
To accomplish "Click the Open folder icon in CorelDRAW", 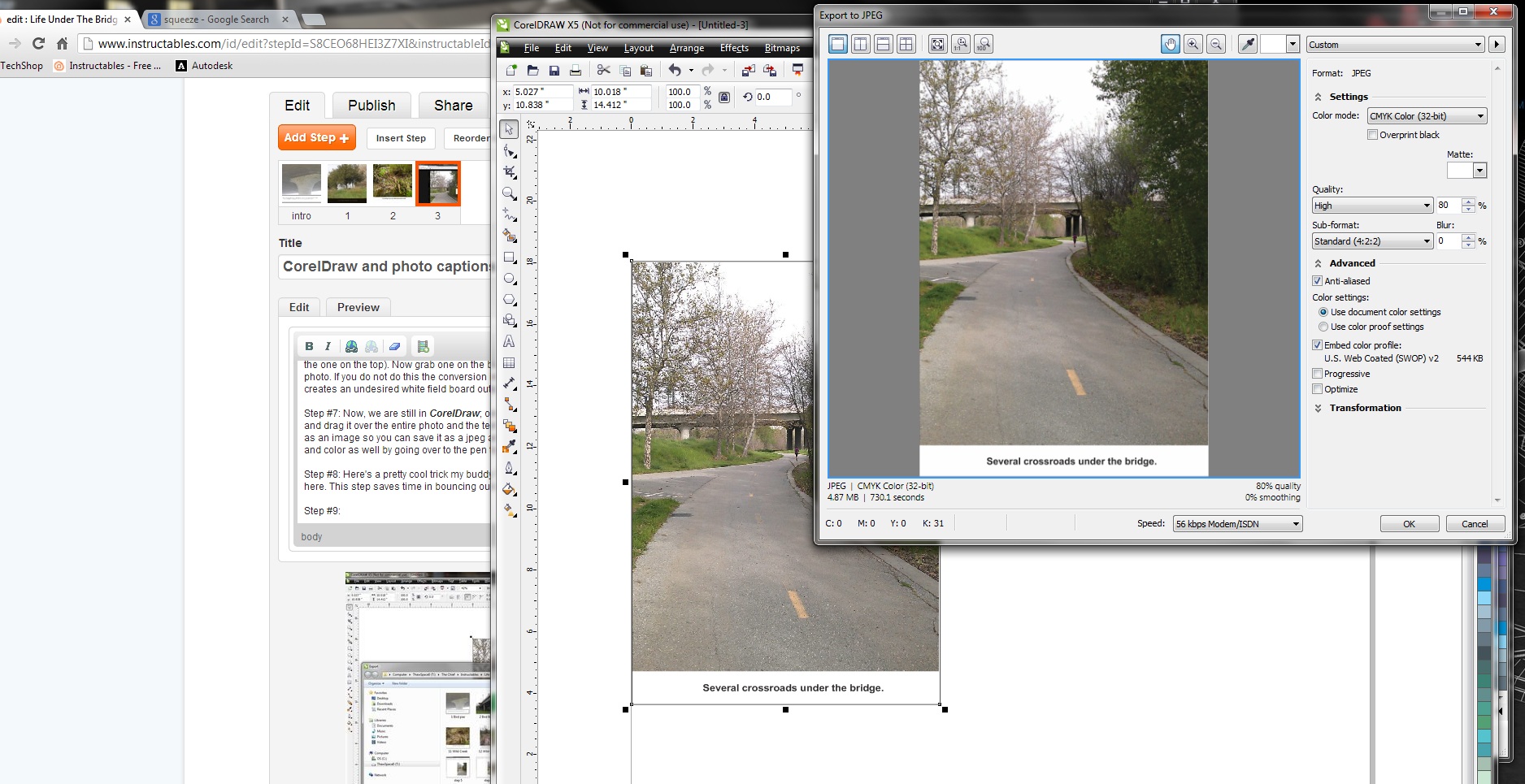I will (x=532, y=71).
